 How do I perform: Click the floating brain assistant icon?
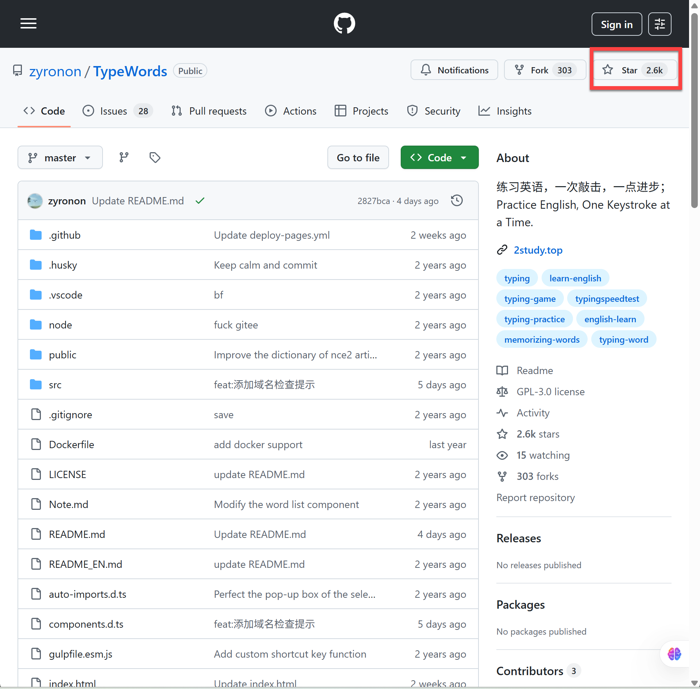pyautogui.click(x=674, y=654)
